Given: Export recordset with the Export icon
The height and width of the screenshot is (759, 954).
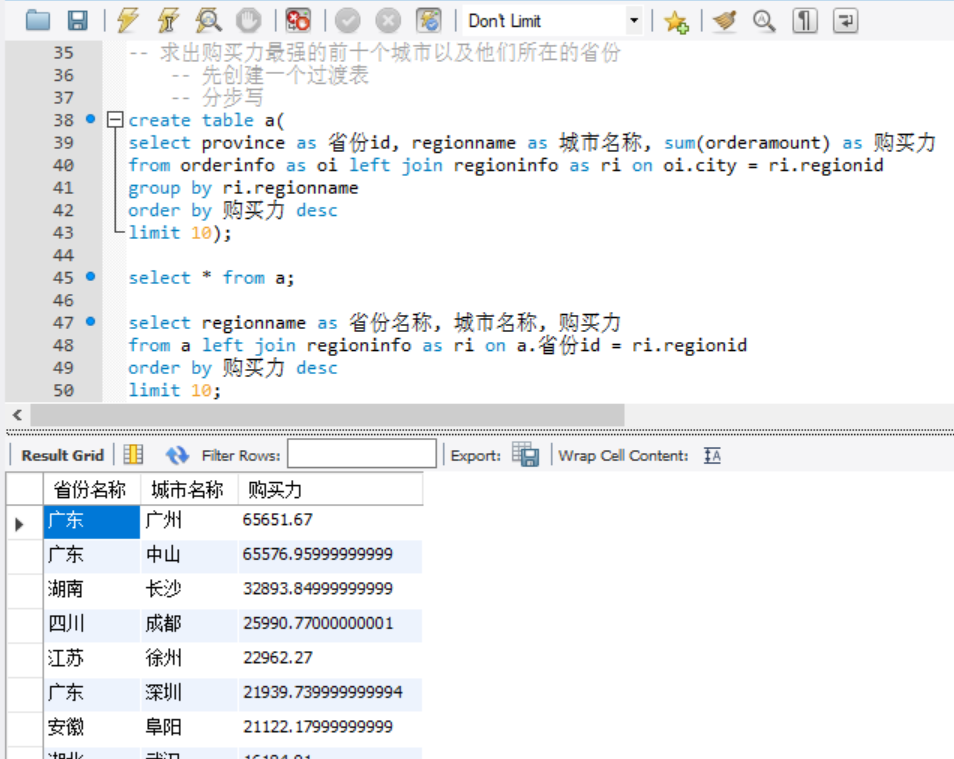Looking at the screenshot, I should (x=525, y=454).
